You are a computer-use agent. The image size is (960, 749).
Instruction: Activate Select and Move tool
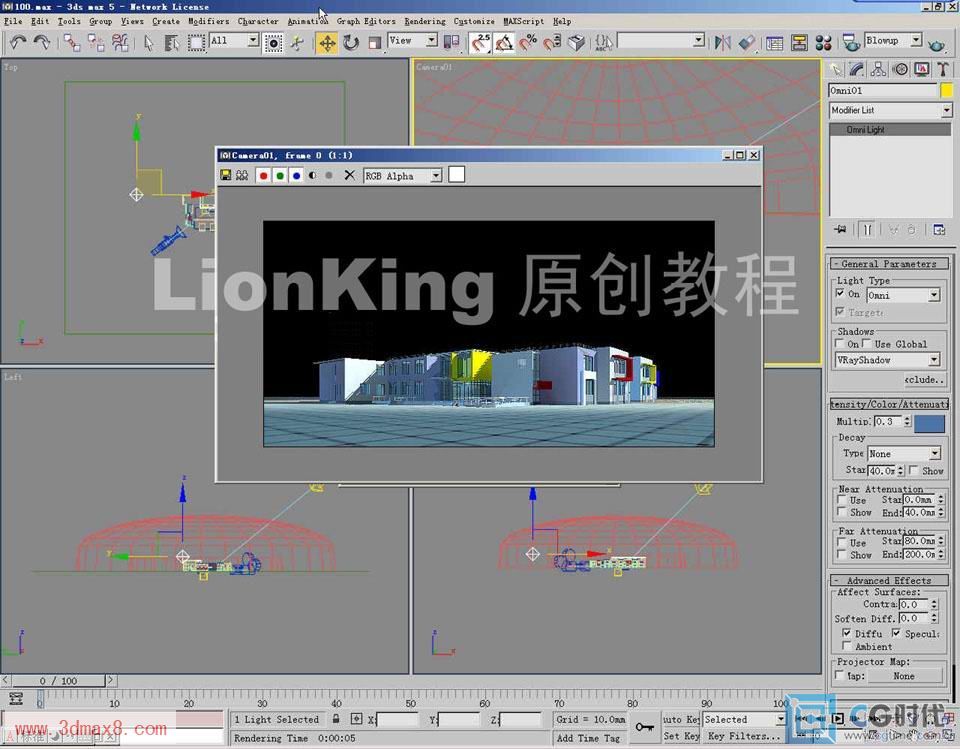coord(327,43)
